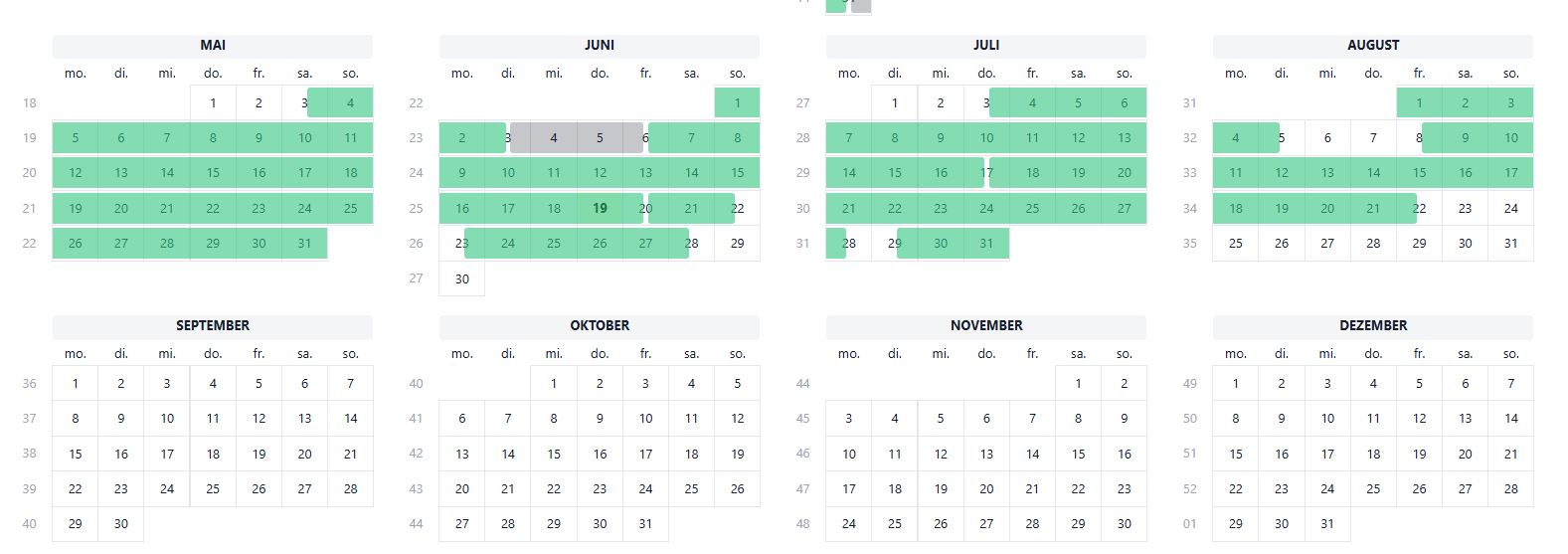The width and height of the screenshot is (1568, 554).
Task: Click October 31 in the calendar
Action: (x=645, y=524)
